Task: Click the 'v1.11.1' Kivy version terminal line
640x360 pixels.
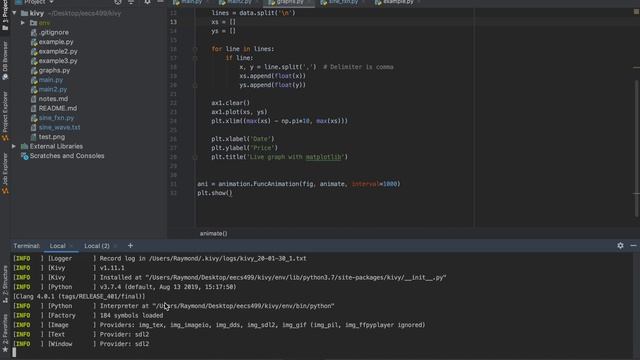Action: point(112,268)
